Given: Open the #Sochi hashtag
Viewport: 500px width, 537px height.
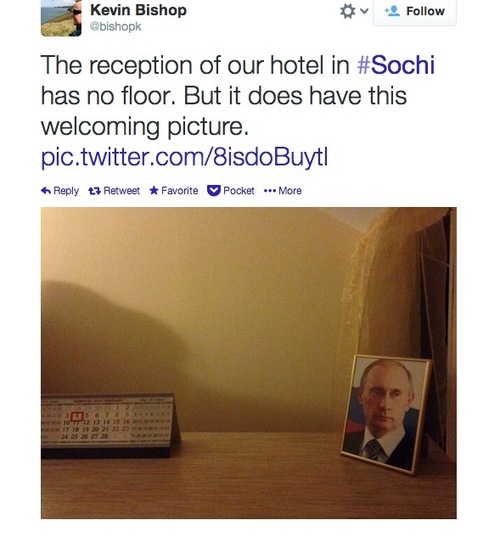Looking at the screenshot, I should click(x=396, y=65).
